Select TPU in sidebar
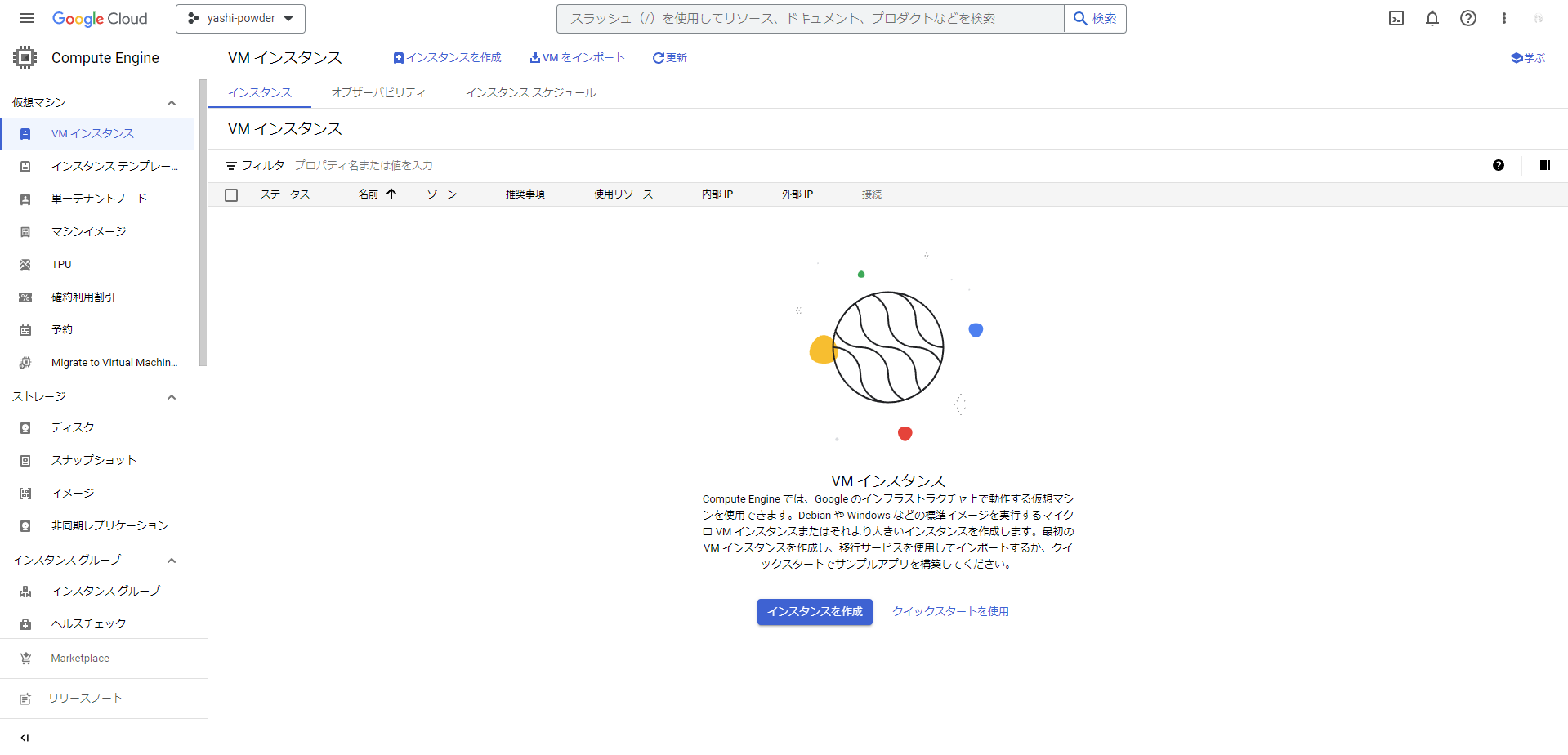This screenshot has height=755, width=1568. [x=97, y=265]
